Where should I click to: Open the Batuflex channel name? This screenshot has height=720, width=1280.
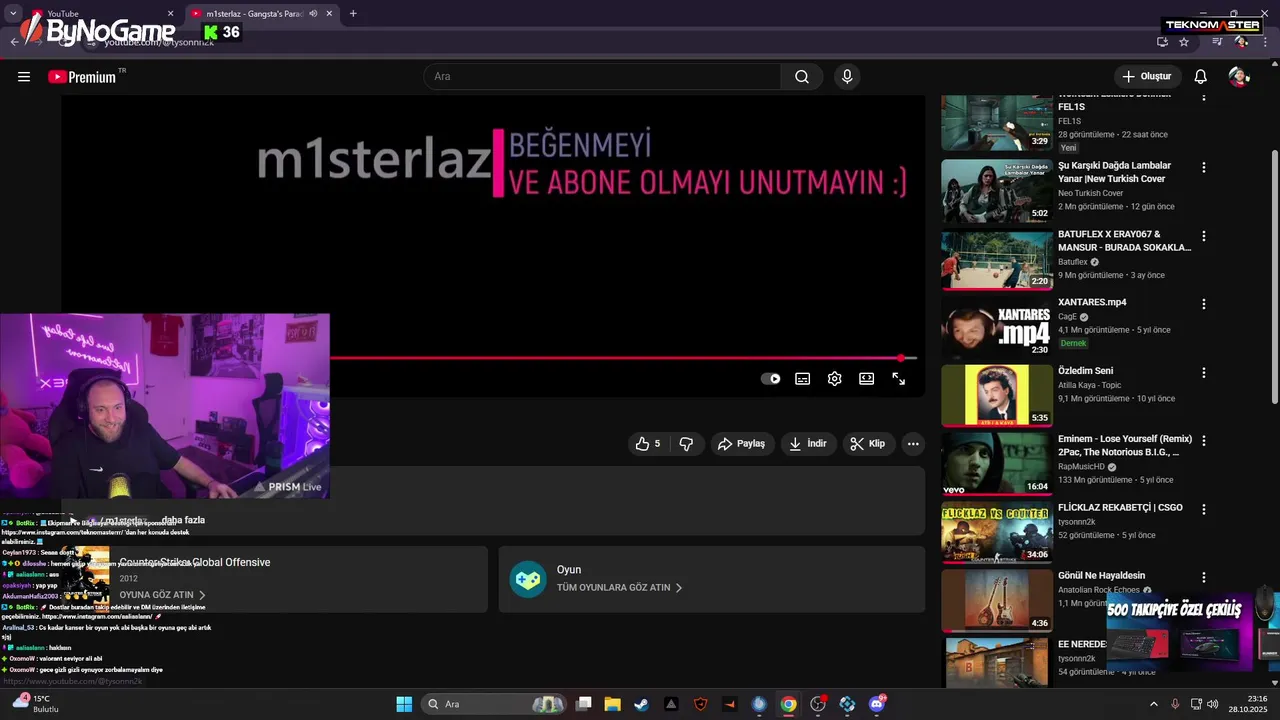point(1073,262)
